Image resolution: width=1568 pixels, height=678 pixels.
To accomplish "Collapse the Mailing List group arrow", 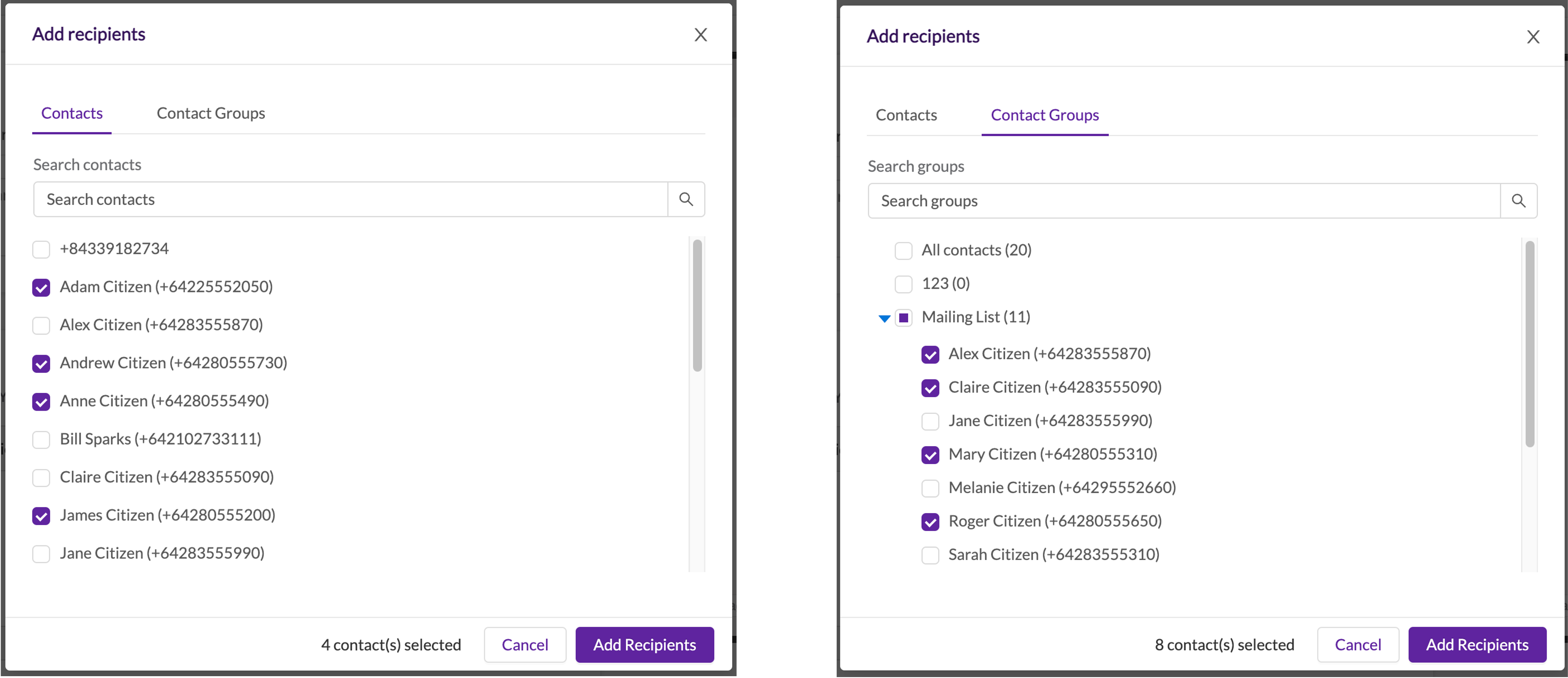I will click(885, 318).
